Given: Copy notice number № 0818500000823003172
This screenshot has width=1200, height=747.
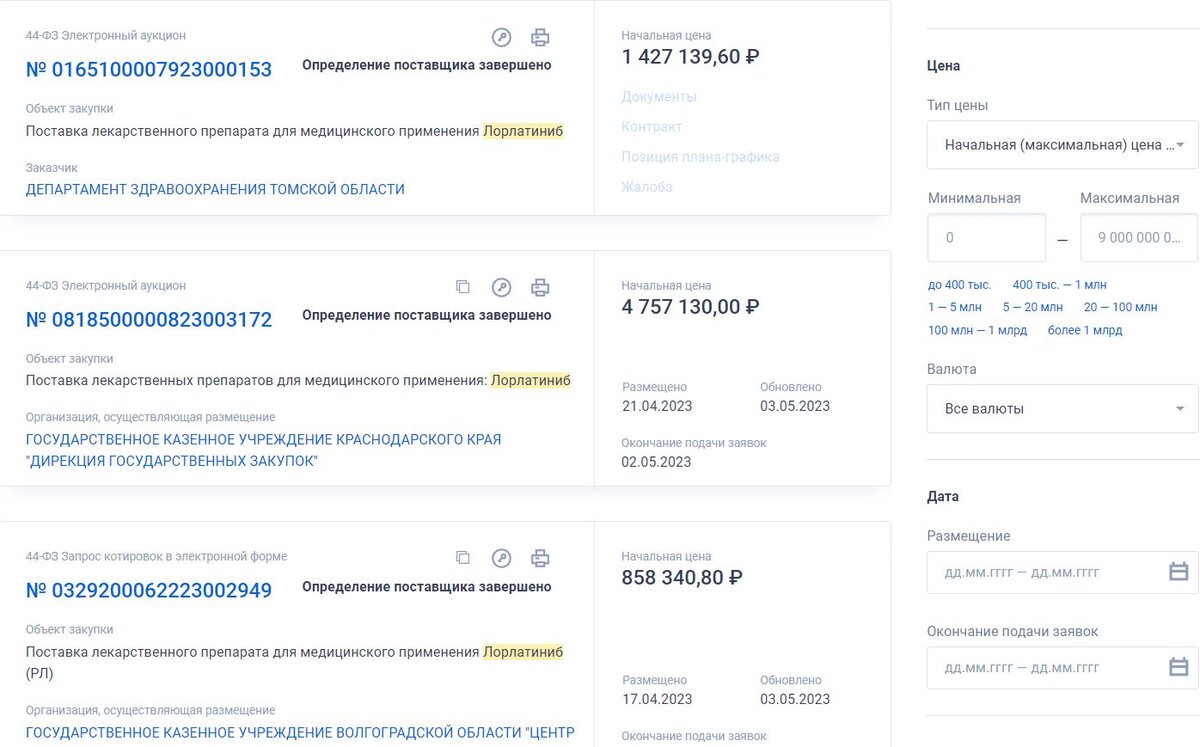Looking at the screenshot, I should [462, 286].
